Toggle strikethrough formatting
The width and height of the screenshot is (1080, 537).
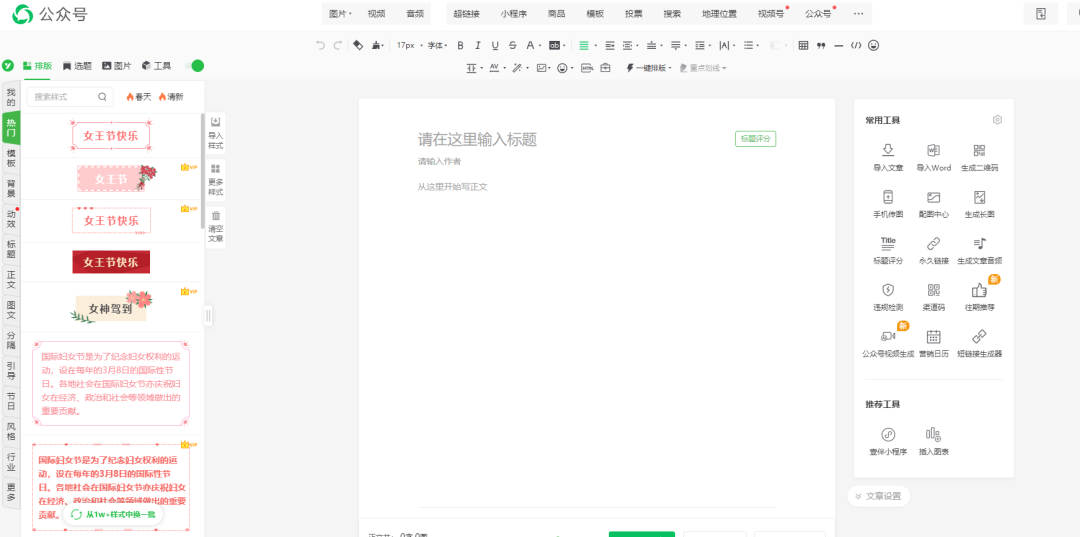tap(512, 45)
